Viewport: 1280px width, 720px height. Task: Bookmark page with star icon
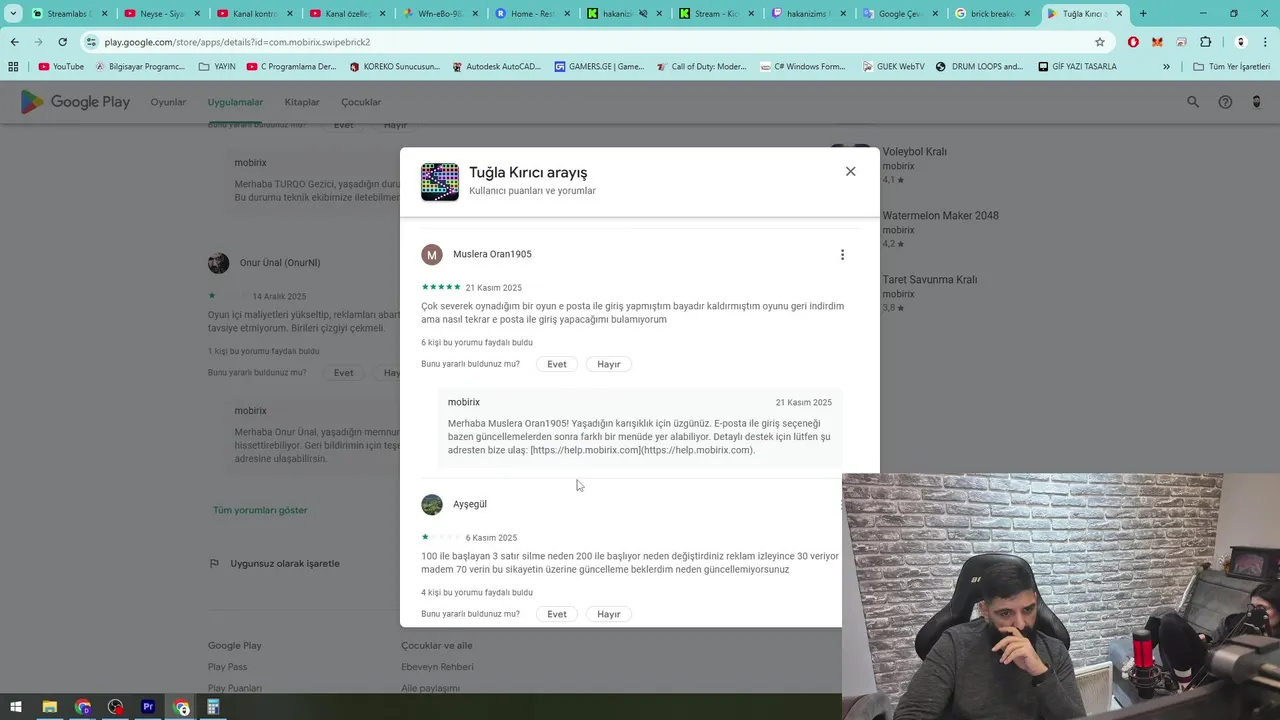coord(1100,42)
